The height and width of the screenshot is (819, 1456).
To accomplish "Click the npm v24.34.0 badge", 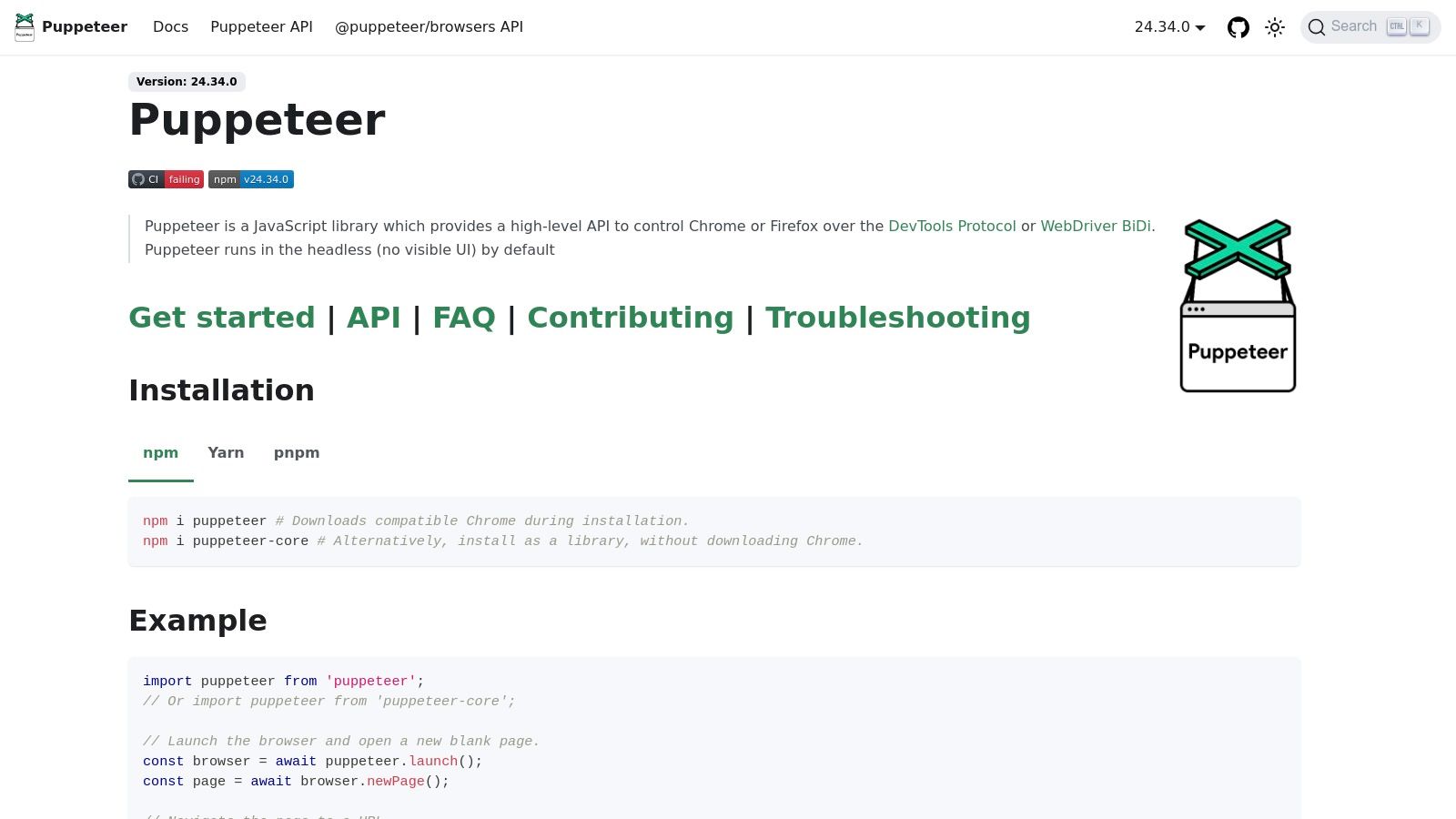I will coord(251,179).
